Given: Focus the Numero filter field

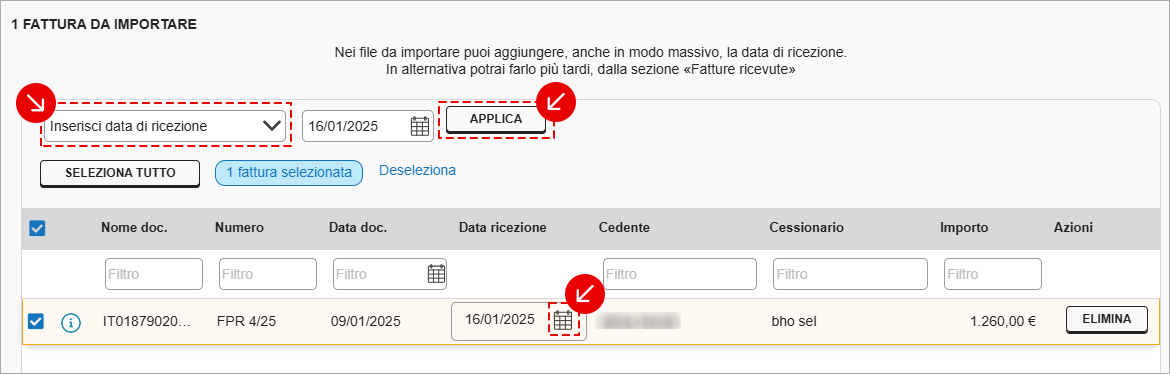Looking at the screenshot, I should pyautogui.click(x=268, y=274).
